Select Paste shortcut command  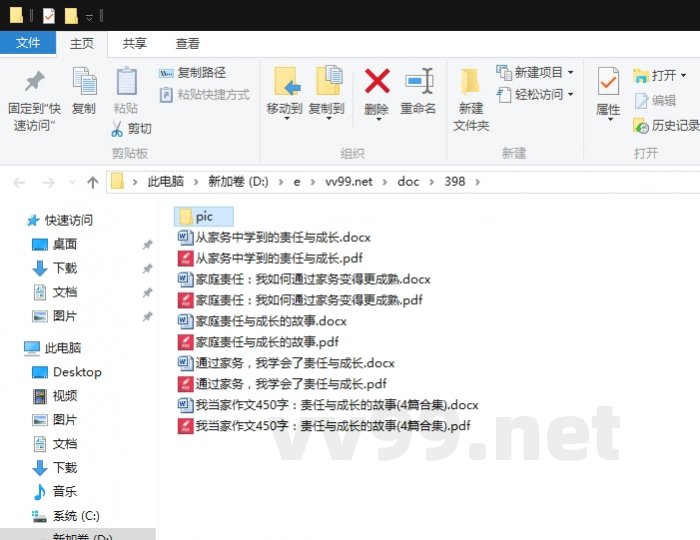pos(205,95)
